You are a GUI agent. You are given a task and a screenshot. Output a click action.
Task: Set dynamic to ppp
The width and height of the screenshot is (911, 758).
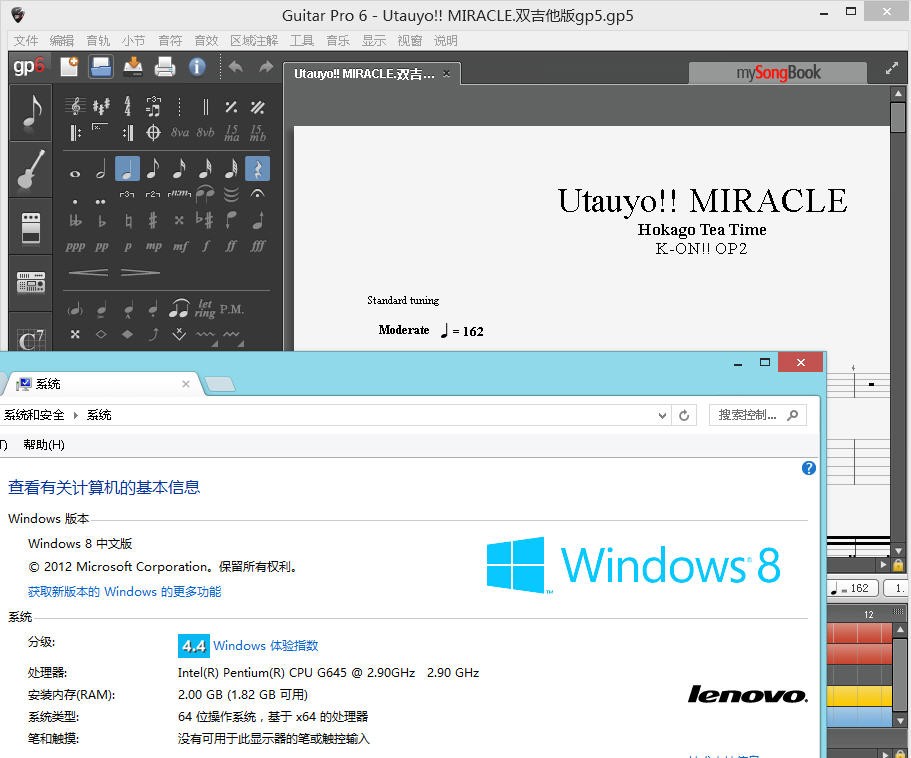pyautogui.click(x=75, y=247)
